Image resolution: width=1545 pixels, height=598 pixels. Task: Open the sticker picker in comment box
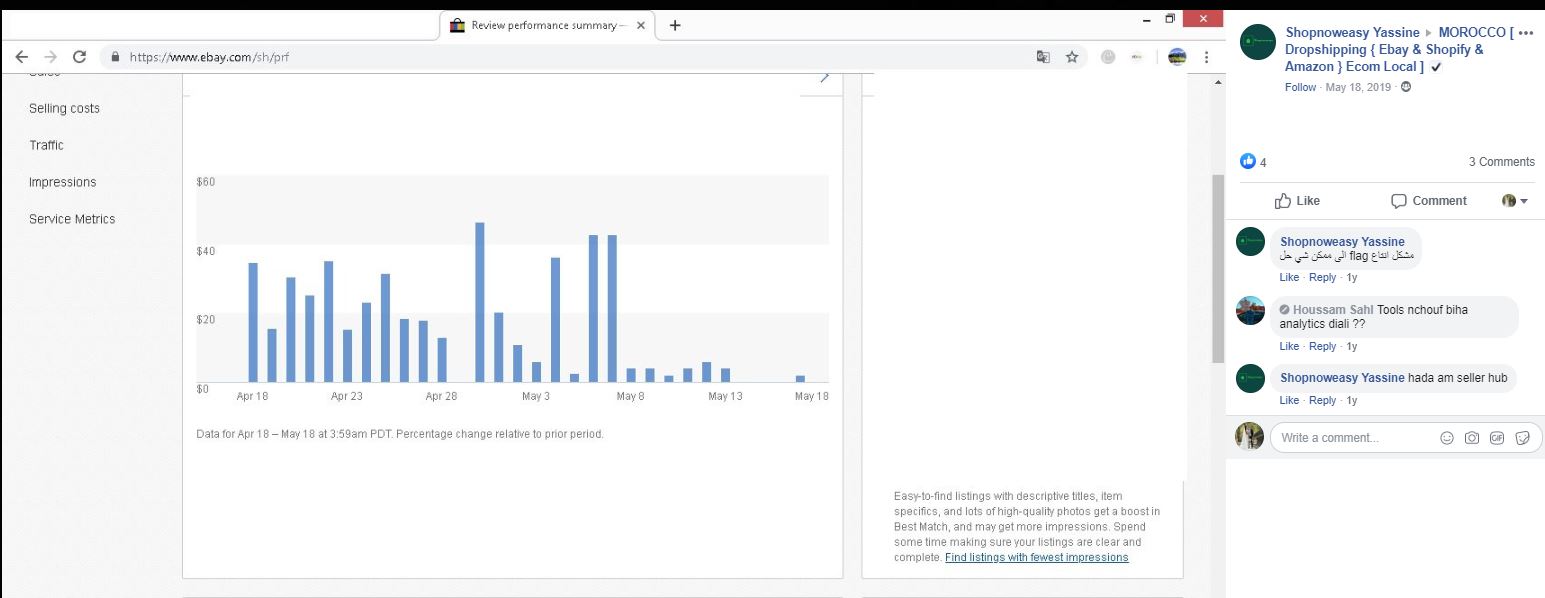click(1522, 438)
